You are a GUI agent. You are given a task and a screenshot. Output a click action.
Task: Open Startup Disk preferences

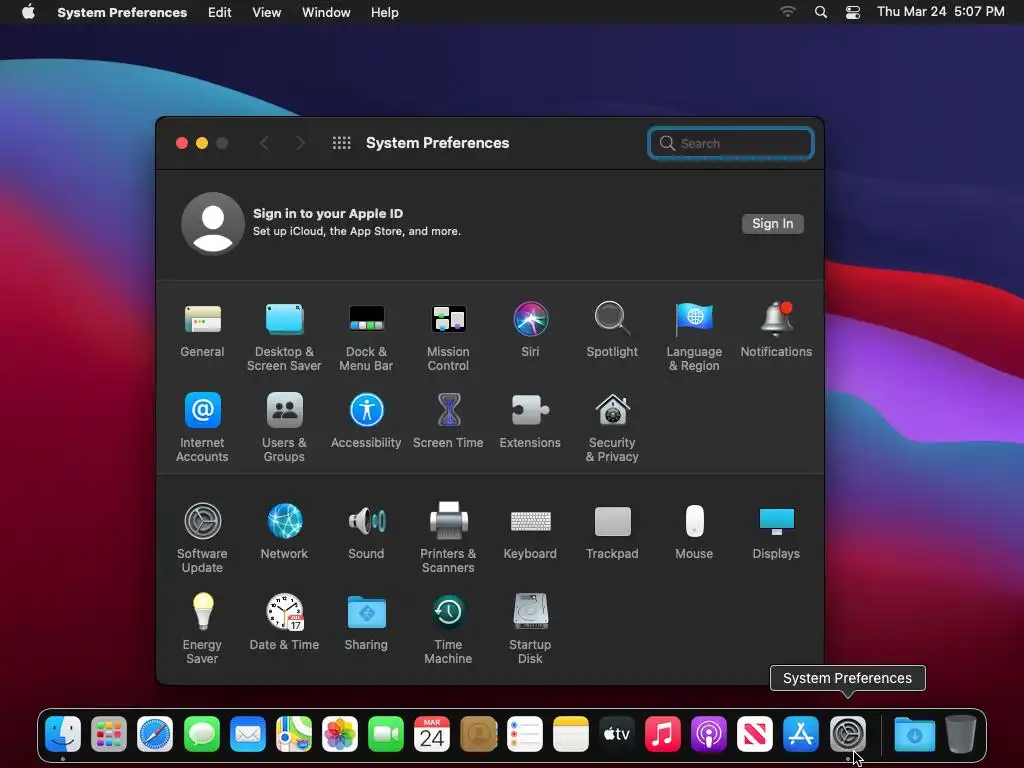tap(530, 629)
